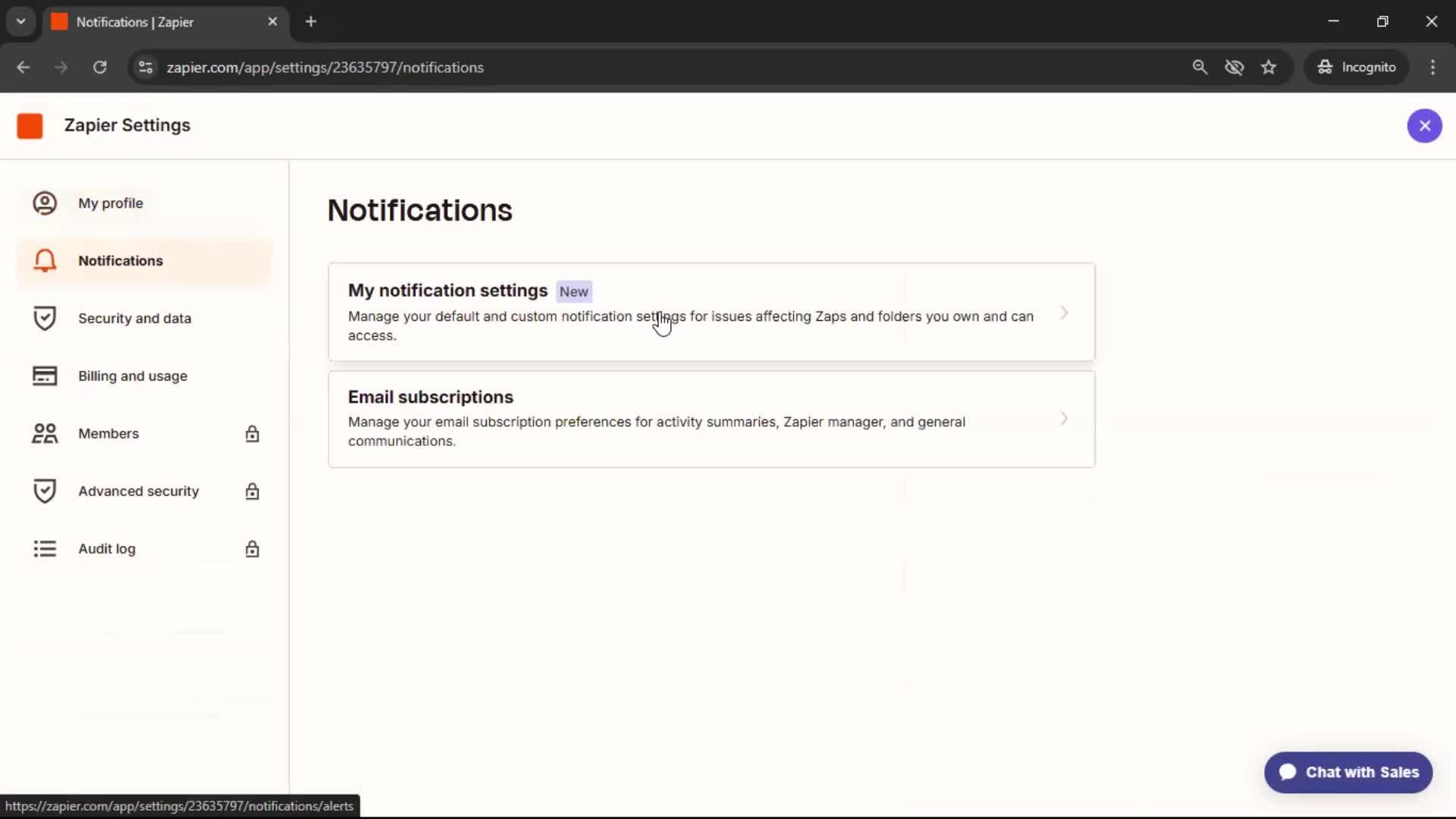This screenshot has width=1456, height=819.
Task: Open the Chrome three-dot menu
Action: click(x=1432, y=67)
